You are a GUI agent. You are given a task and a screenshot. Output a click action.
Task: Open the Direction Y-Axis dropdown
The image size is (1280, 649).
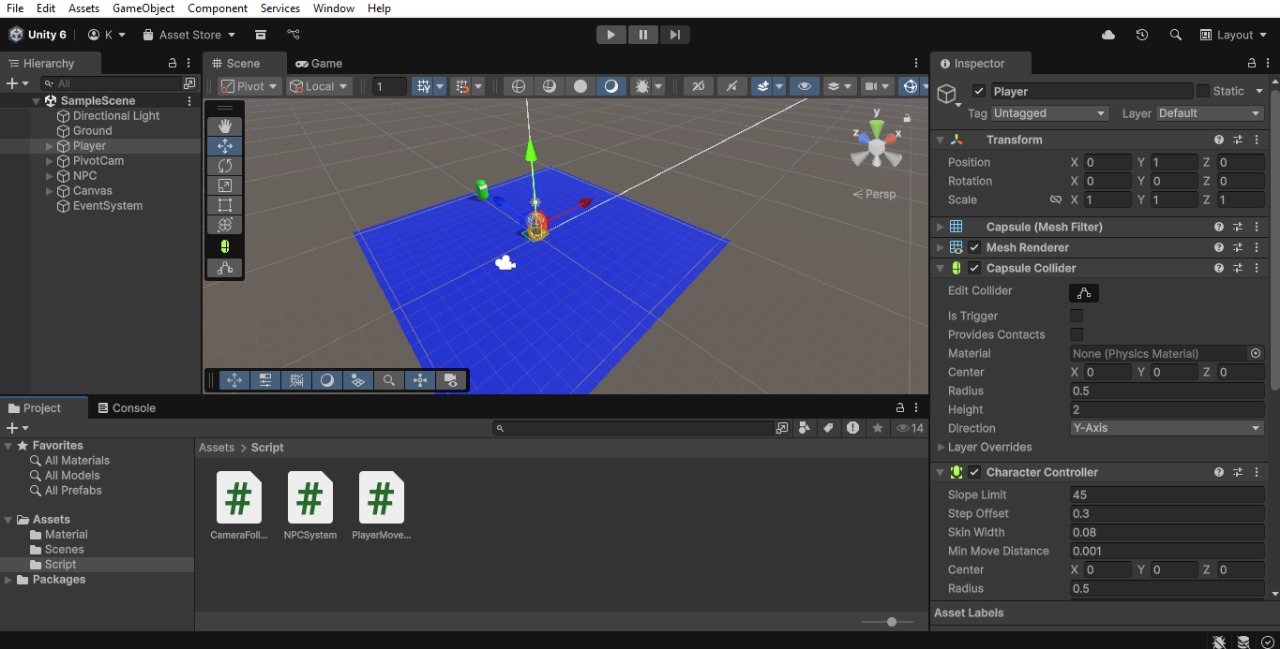point(1167,428)
